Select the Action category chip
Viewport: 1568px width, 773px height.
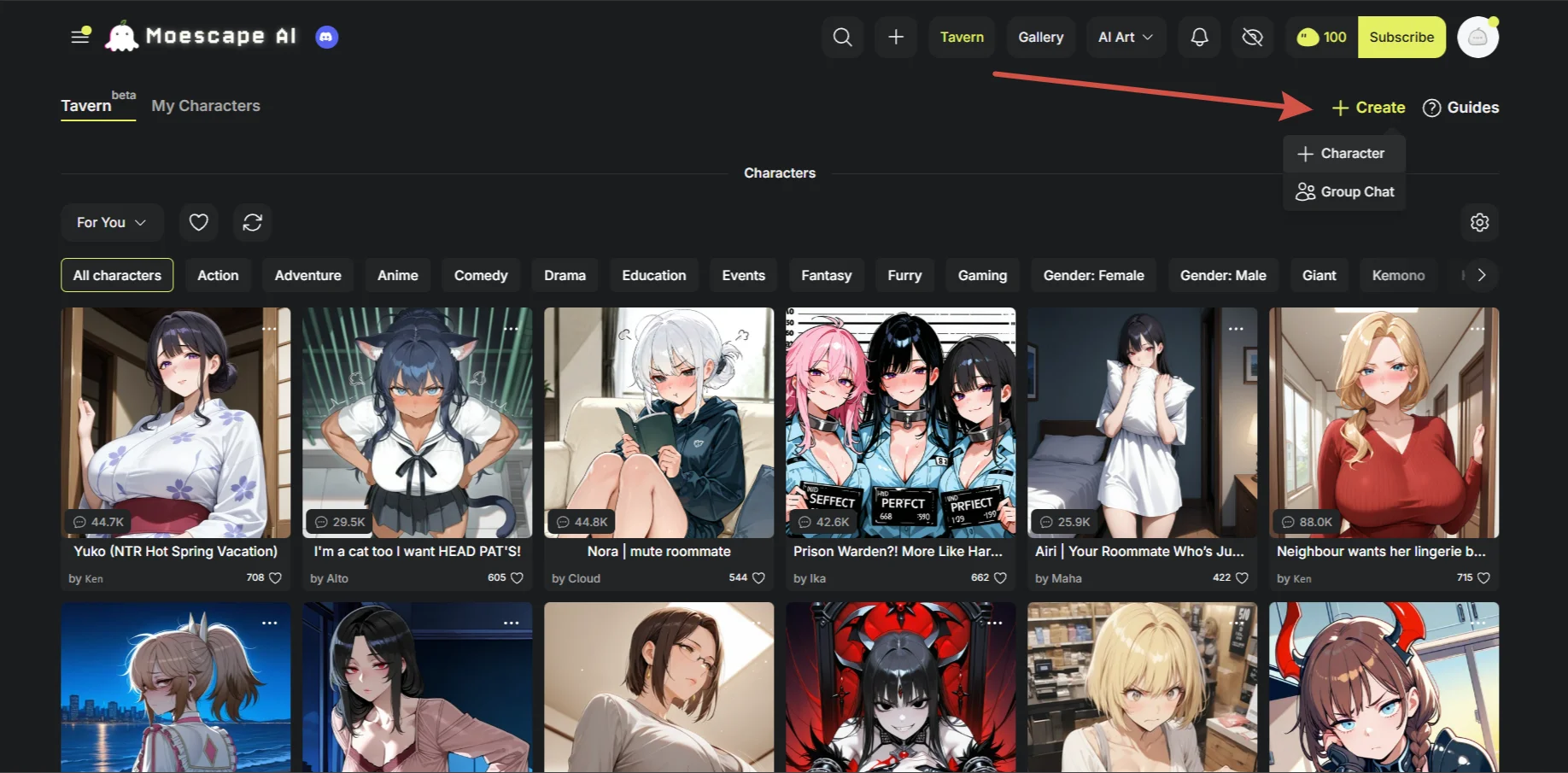point(218,275)
